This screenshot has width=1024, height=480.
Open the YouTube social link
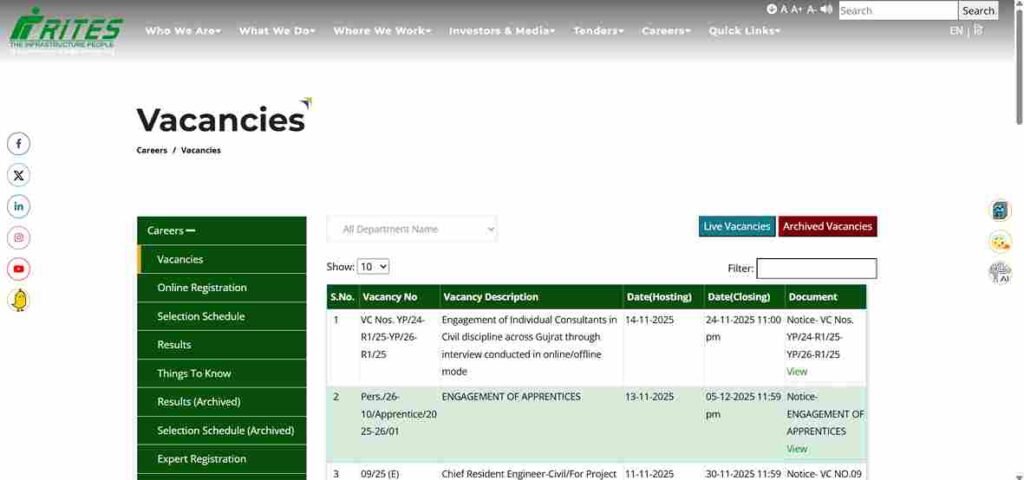pos(19,269)
